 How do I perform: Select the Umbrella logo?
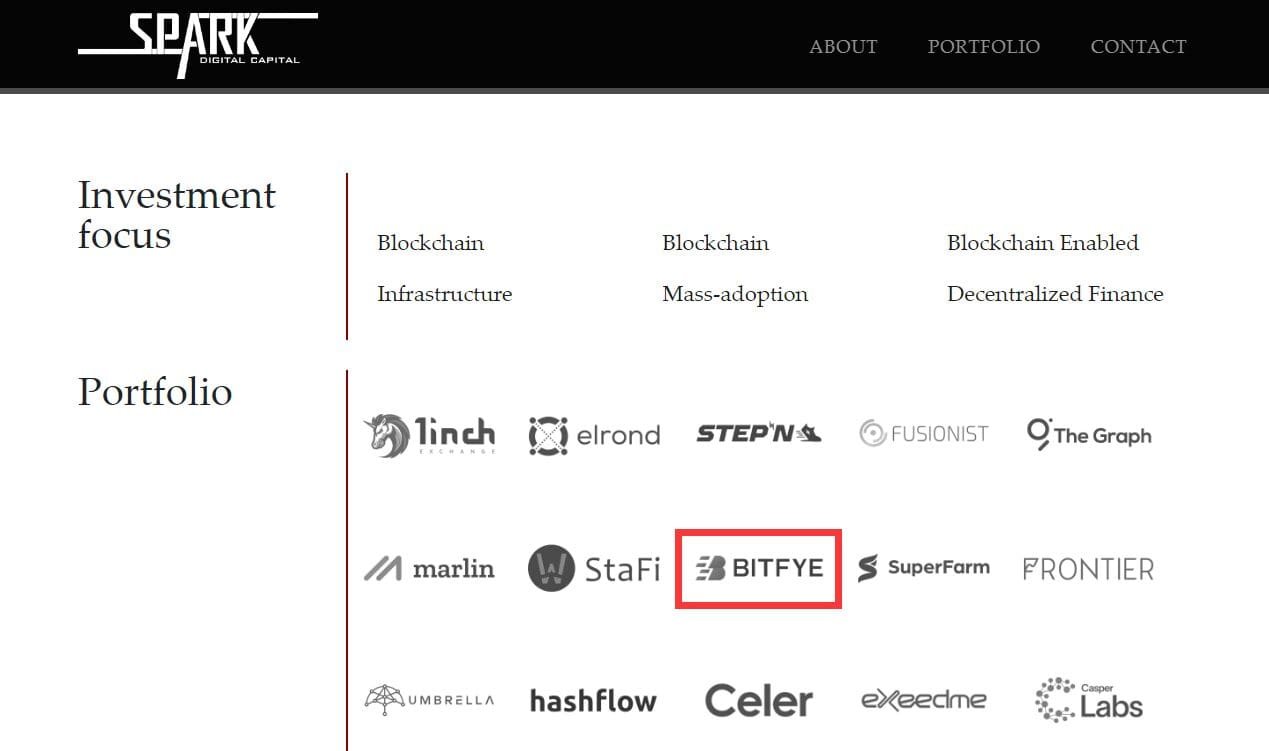(x=429, y=699)
